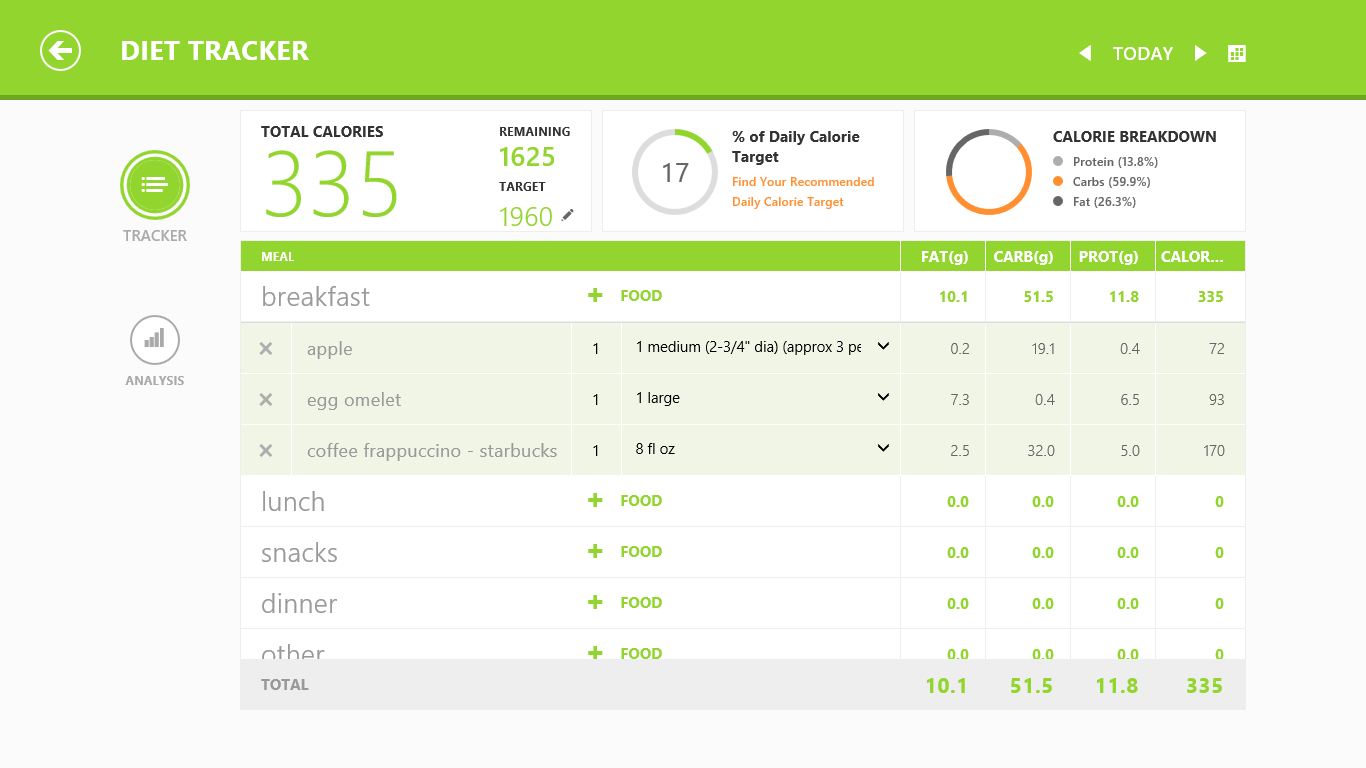Add food to lunch
This screenshot has width=1366, height=768.
(x=625, y=501)
